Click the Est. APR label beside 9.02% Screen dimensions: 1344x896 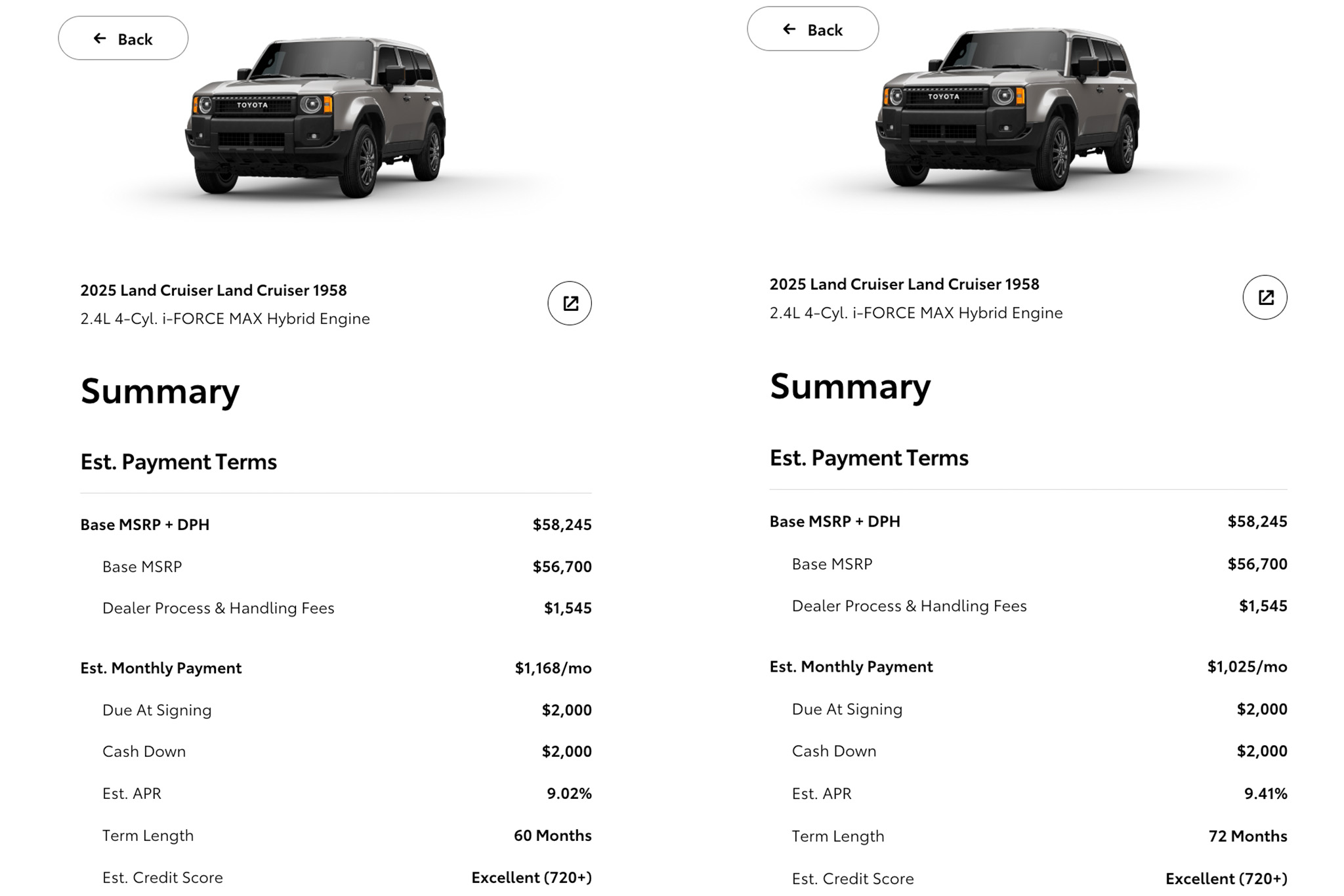pos(132,794)
